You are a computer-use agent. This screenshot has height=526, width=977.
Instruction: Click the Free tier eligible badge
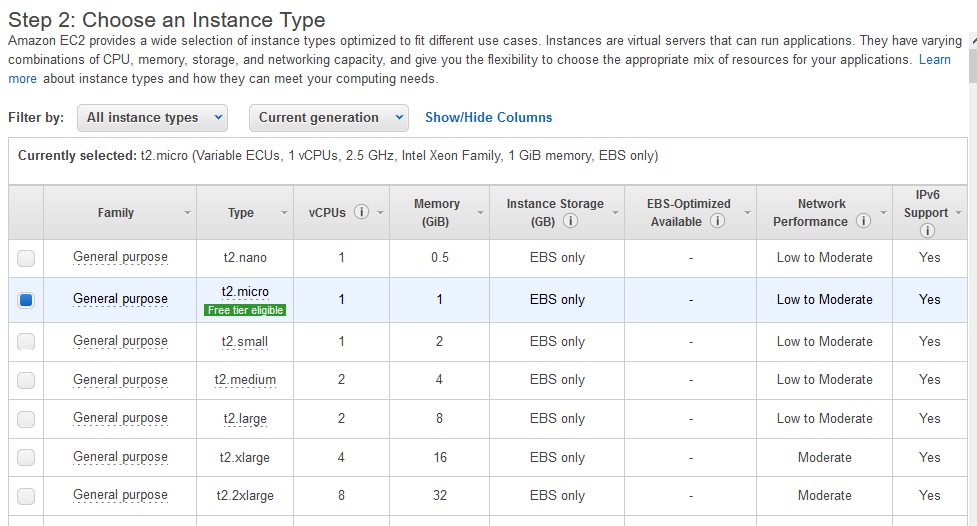(x=245, y=310)
